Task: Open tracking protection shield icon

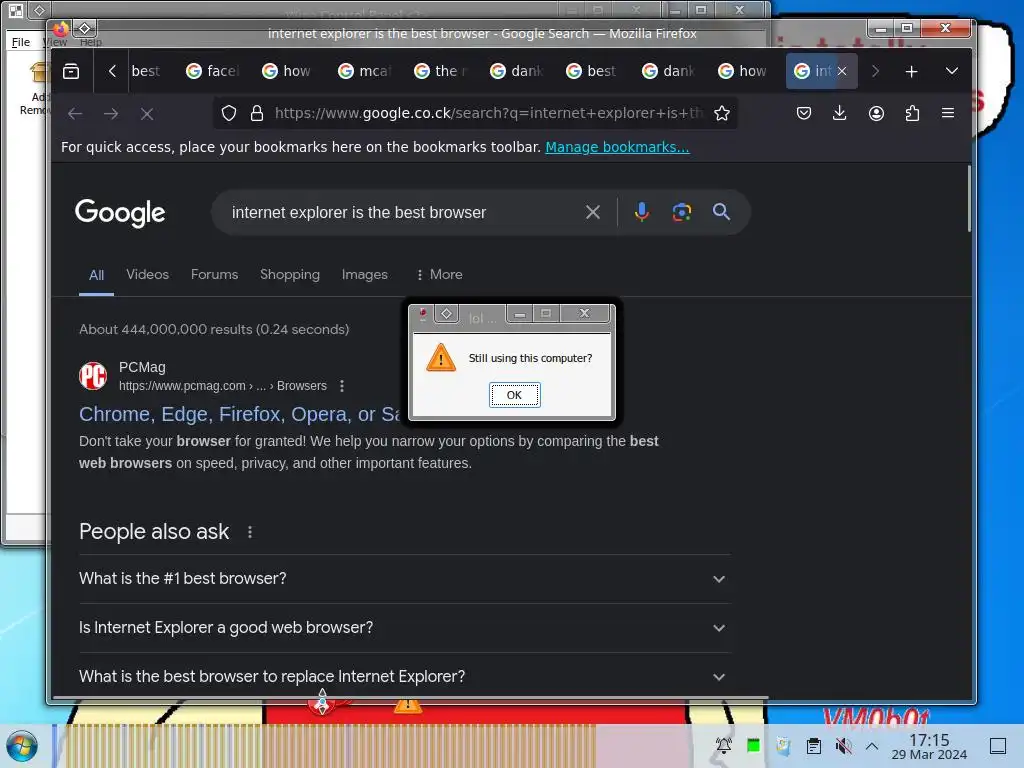Action: tap(229, 113)
